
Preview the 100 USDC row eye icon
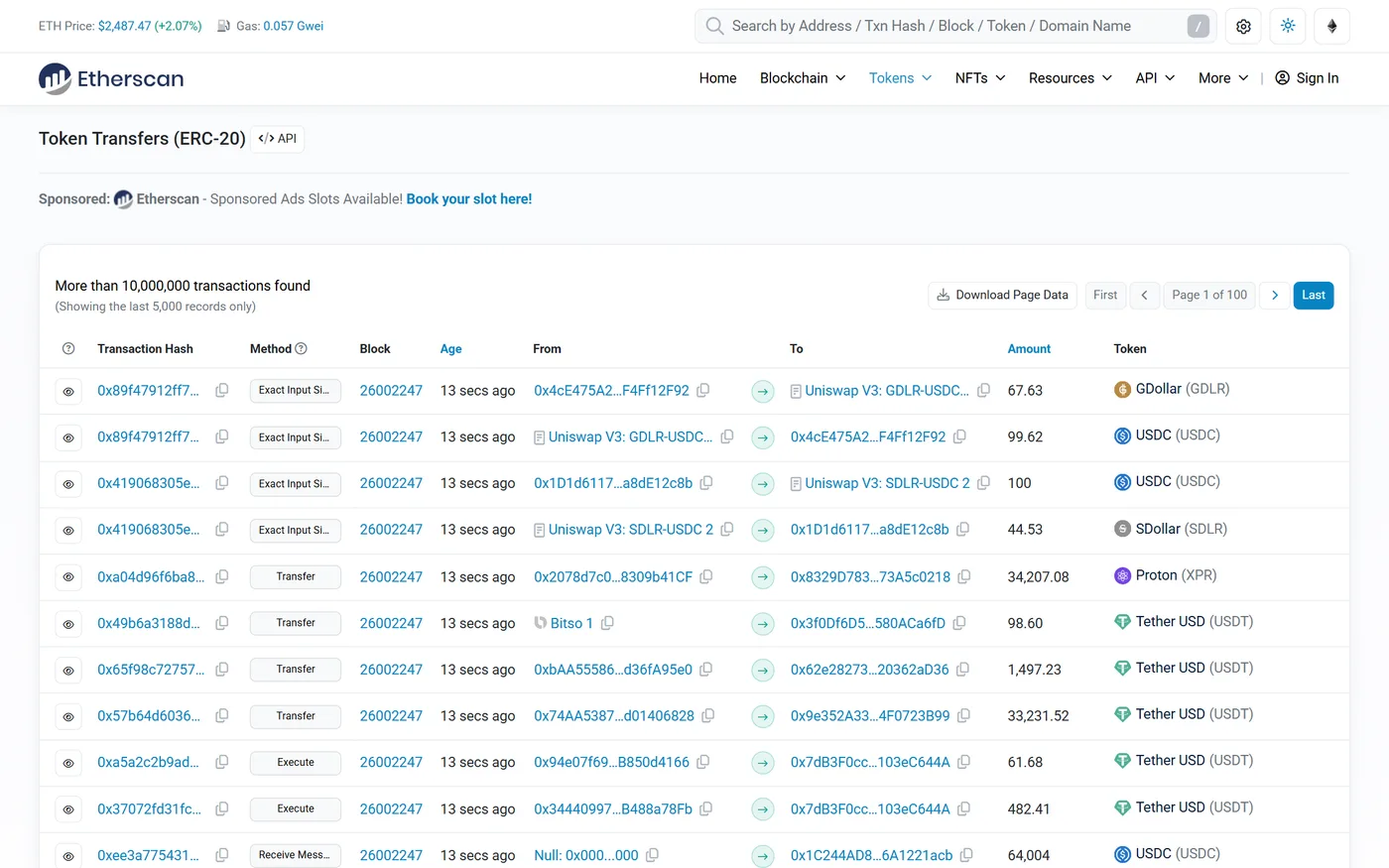click(68, 484)
